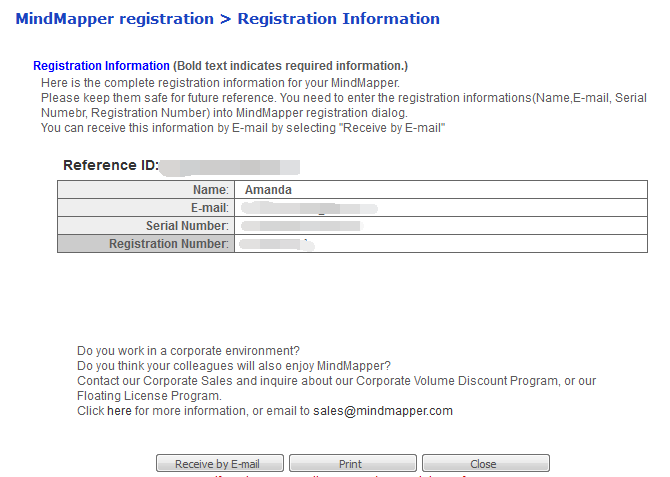The width and height of the screenshot is (670, 477).
Task: Click the bold text required information note
Action: pos(290,66)
